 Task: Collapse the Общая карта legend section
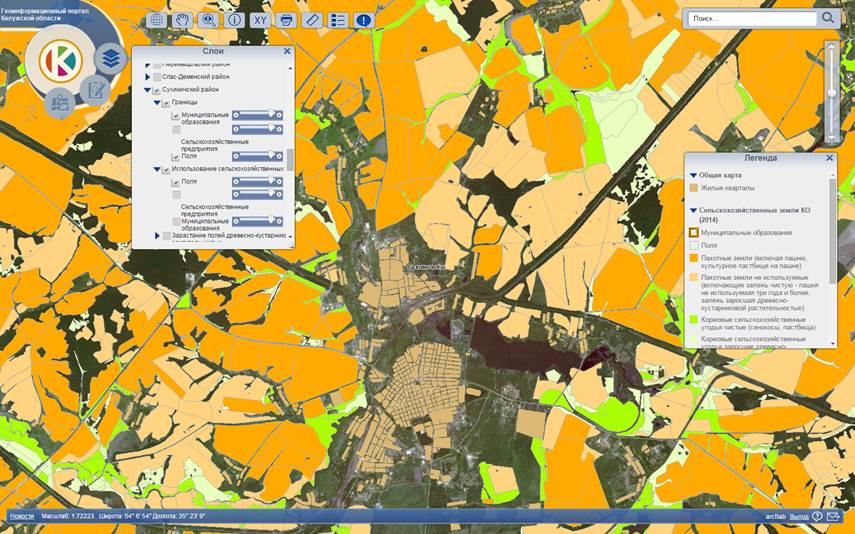click(x=692, y=175)
